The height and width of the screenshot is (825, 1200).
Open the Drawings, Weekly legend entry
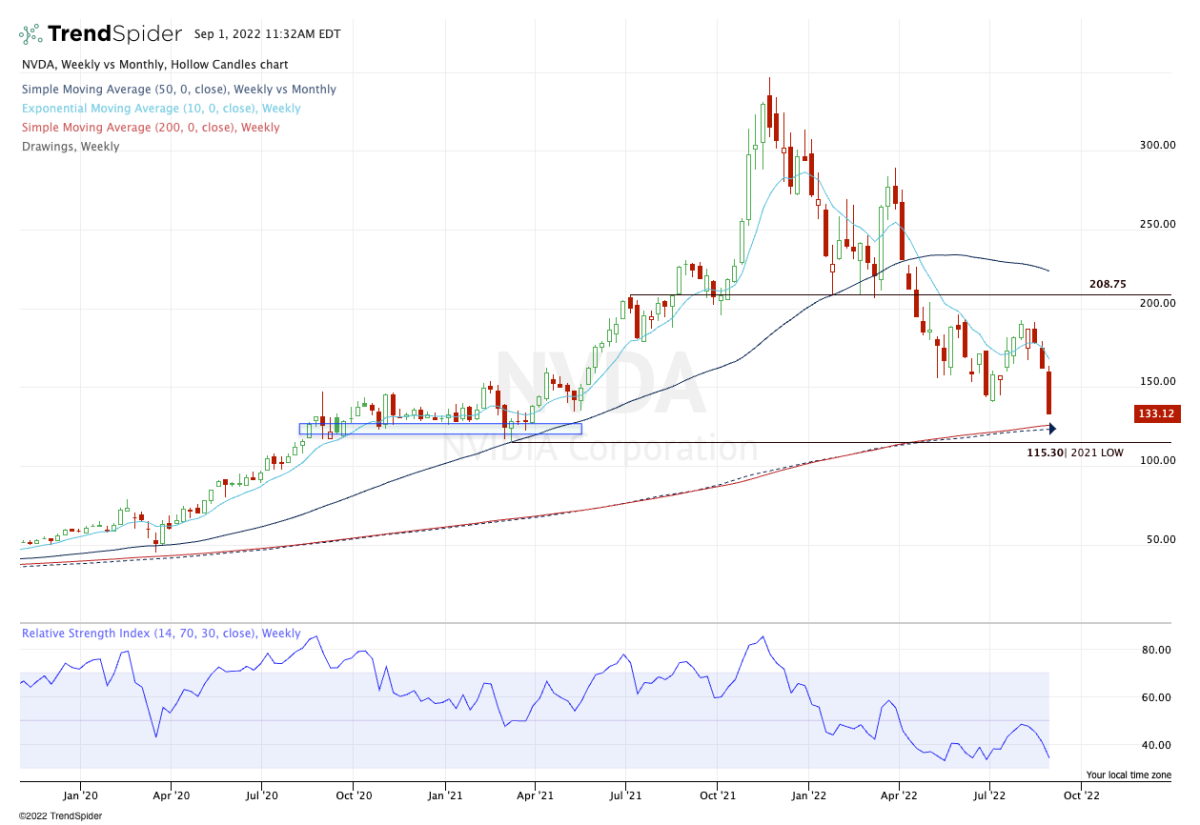(70, 146)
